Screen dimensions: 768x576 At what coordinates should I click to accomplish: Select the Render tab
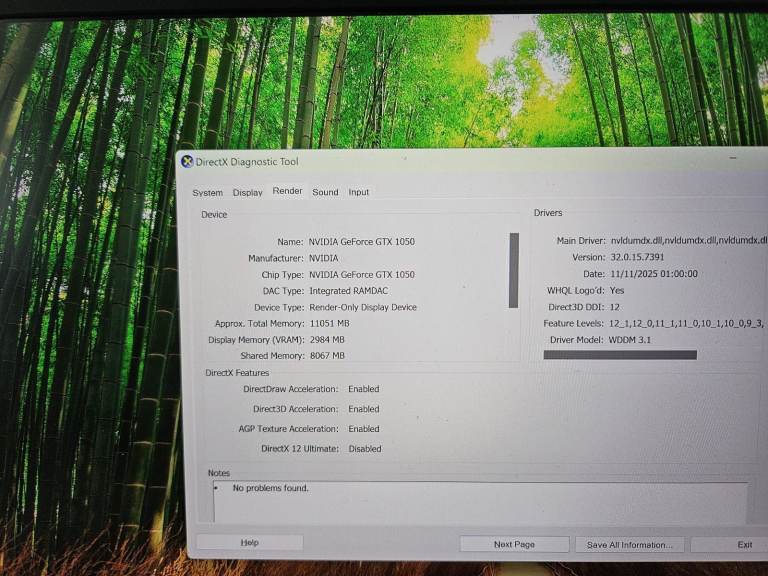coord(288,191)
